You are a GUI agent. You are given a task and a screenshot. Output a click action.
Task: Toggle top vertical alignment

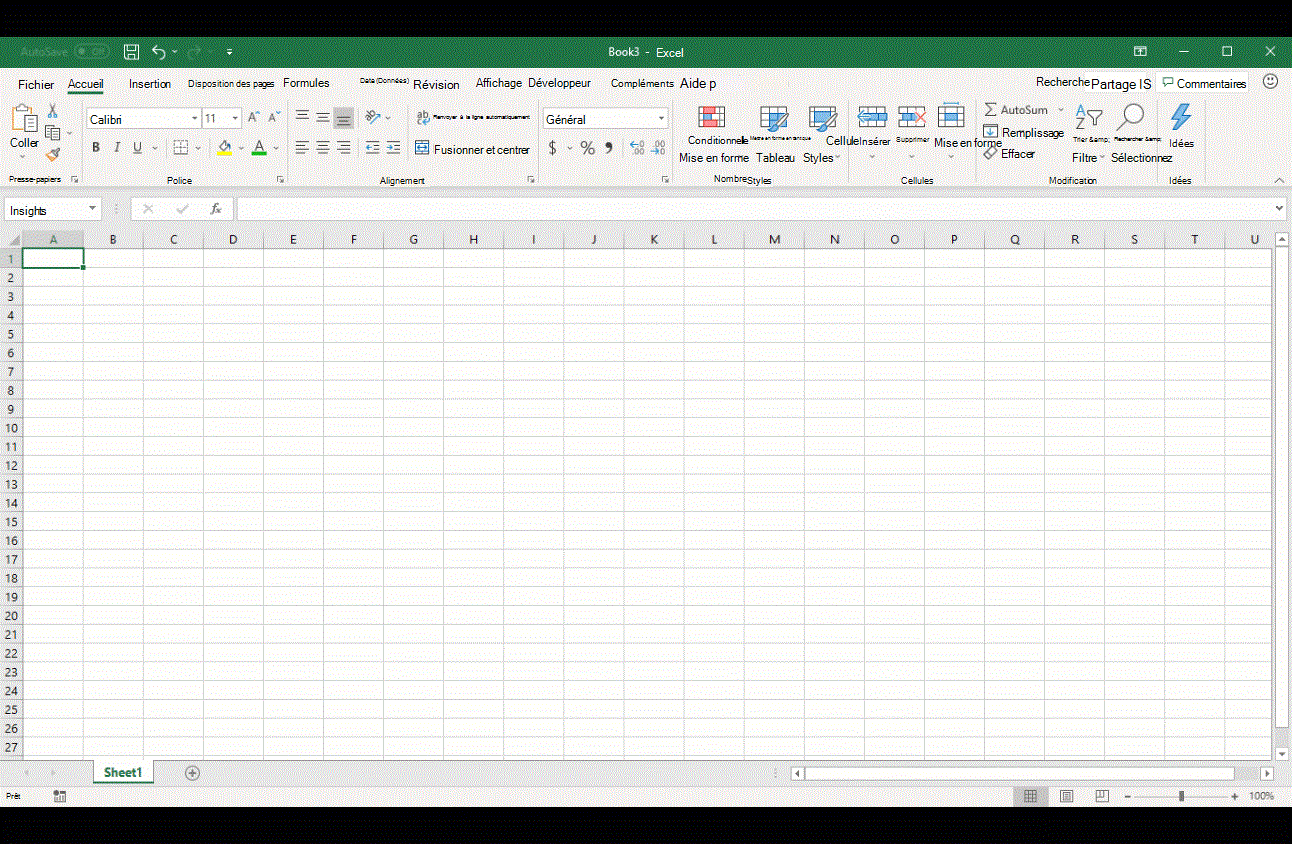pos(302,117)
